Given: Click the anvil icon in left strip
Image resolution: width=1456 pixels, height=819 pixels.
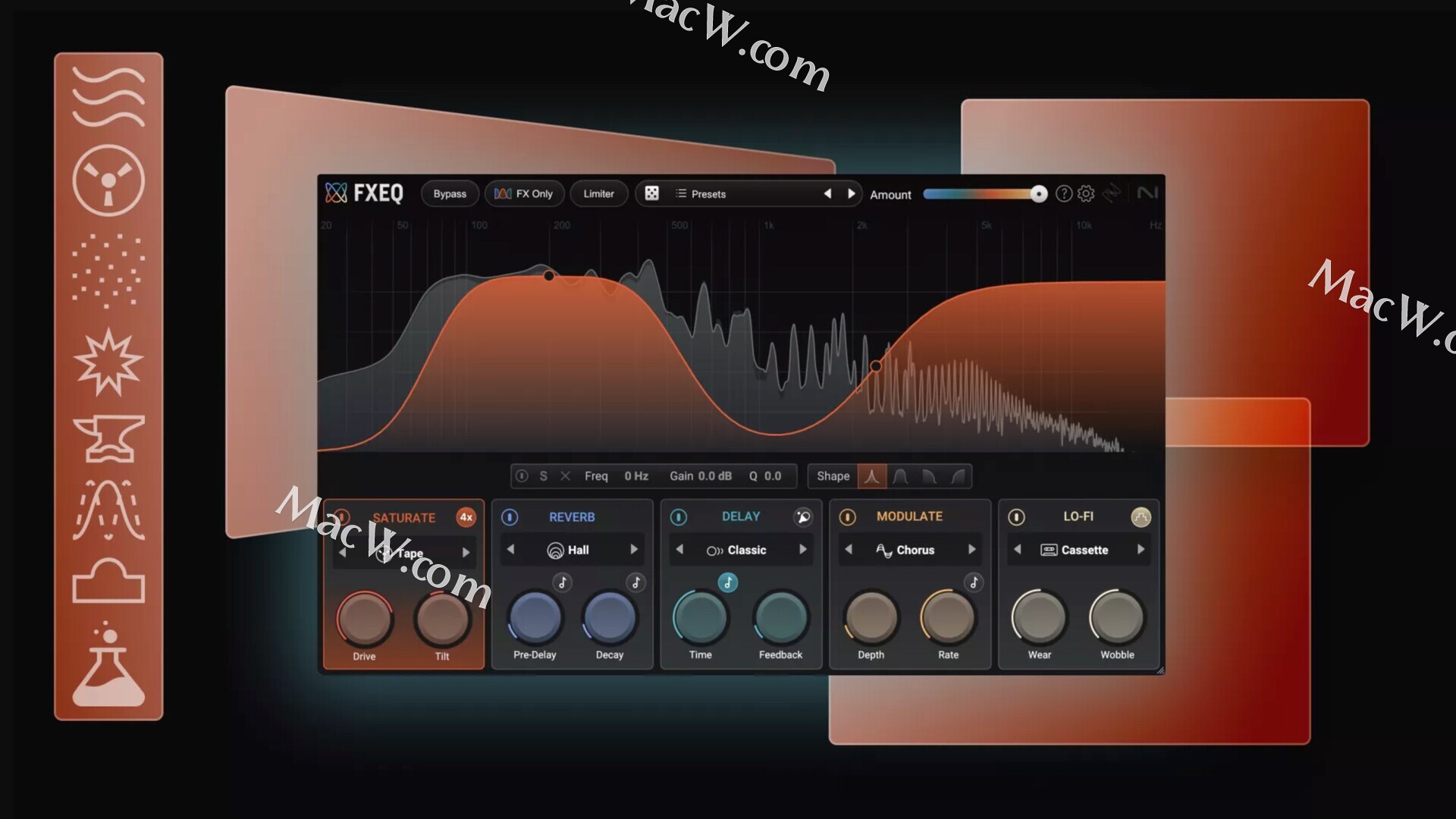Looking at the screenshot, I should coord(108,438).
